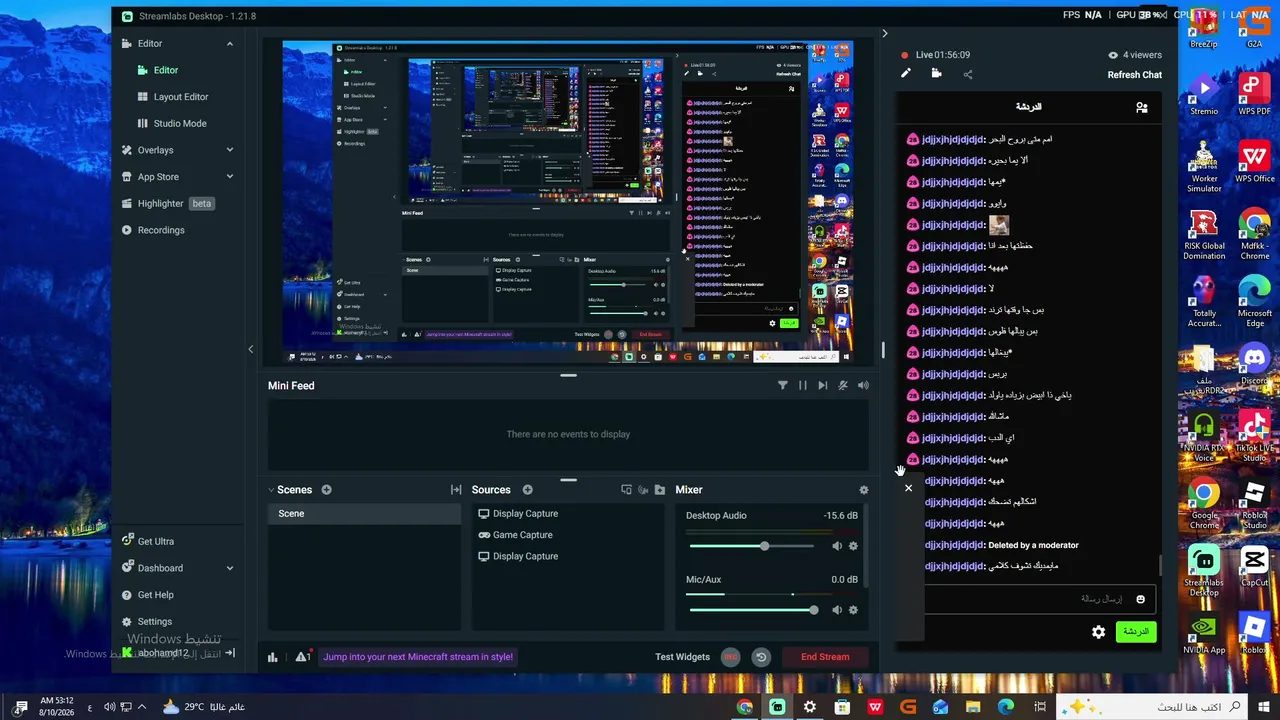Set the Mic/Aux volume slider
The image size is (1280, 720).
754,610
